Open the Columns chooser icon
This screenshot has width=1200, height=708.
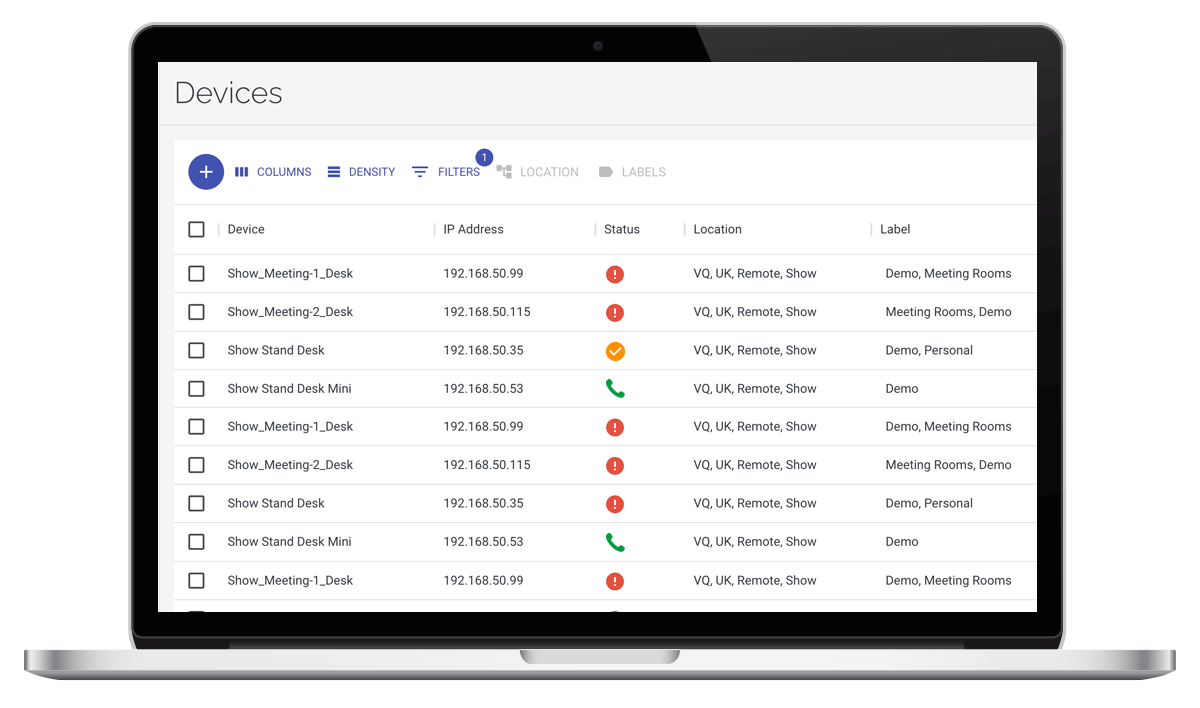242,172
